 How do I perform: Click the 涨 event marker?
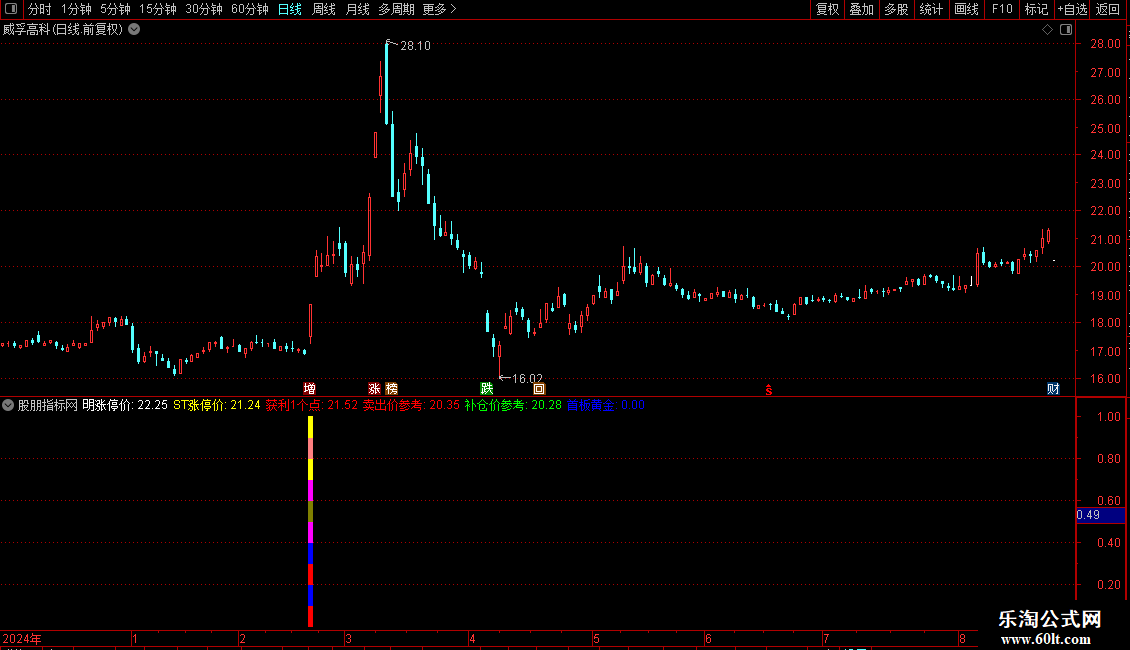click(x=374, y=388)
